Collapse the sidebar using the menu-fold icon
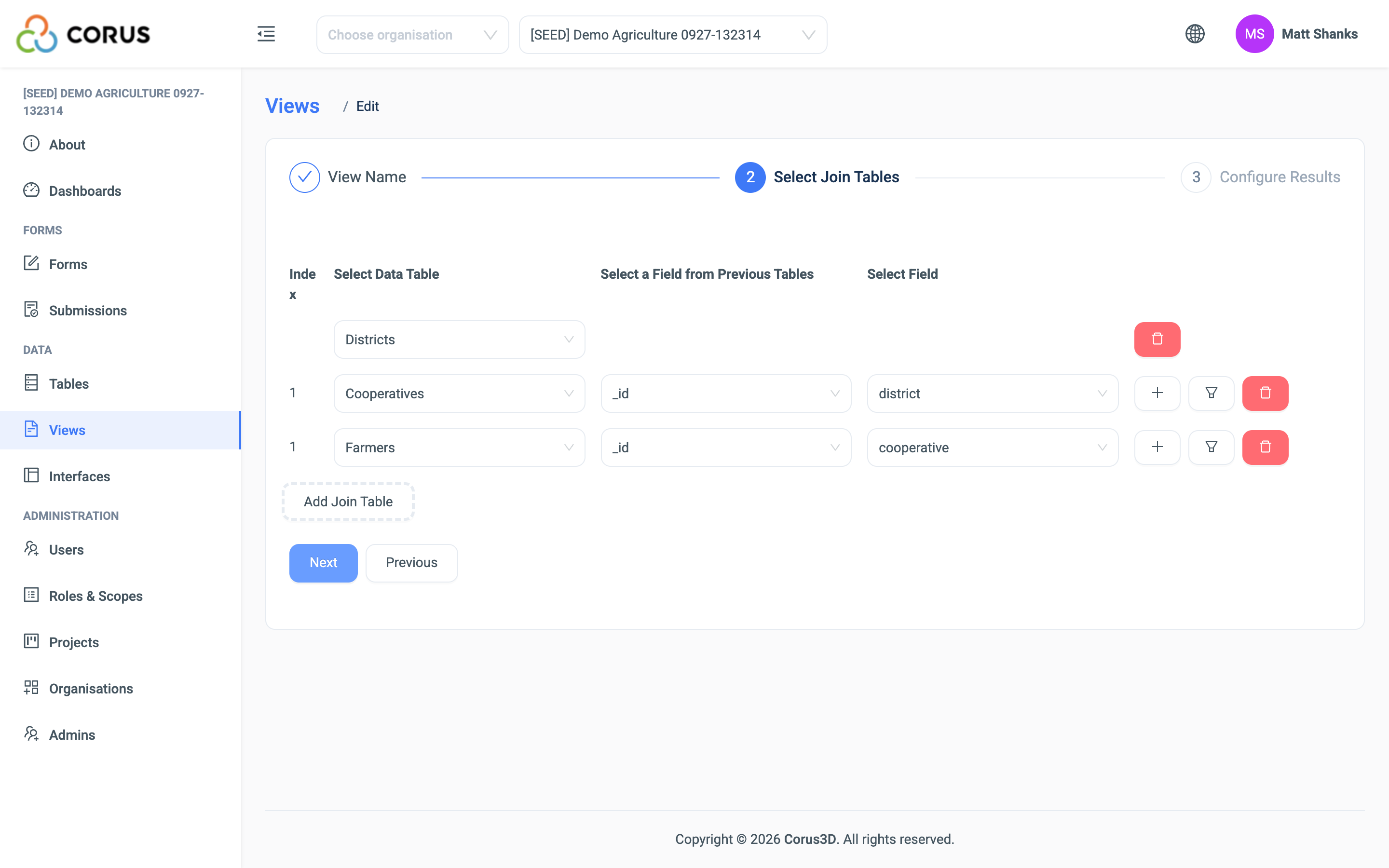This screenshot has height=868, width=1389. [x=266, y=34]
